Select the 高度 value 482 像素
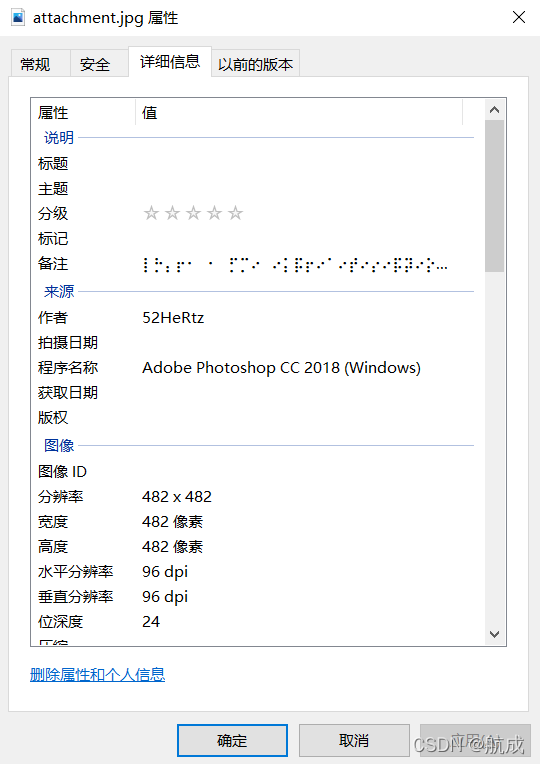The image size is (540, 764). (173, 547)
